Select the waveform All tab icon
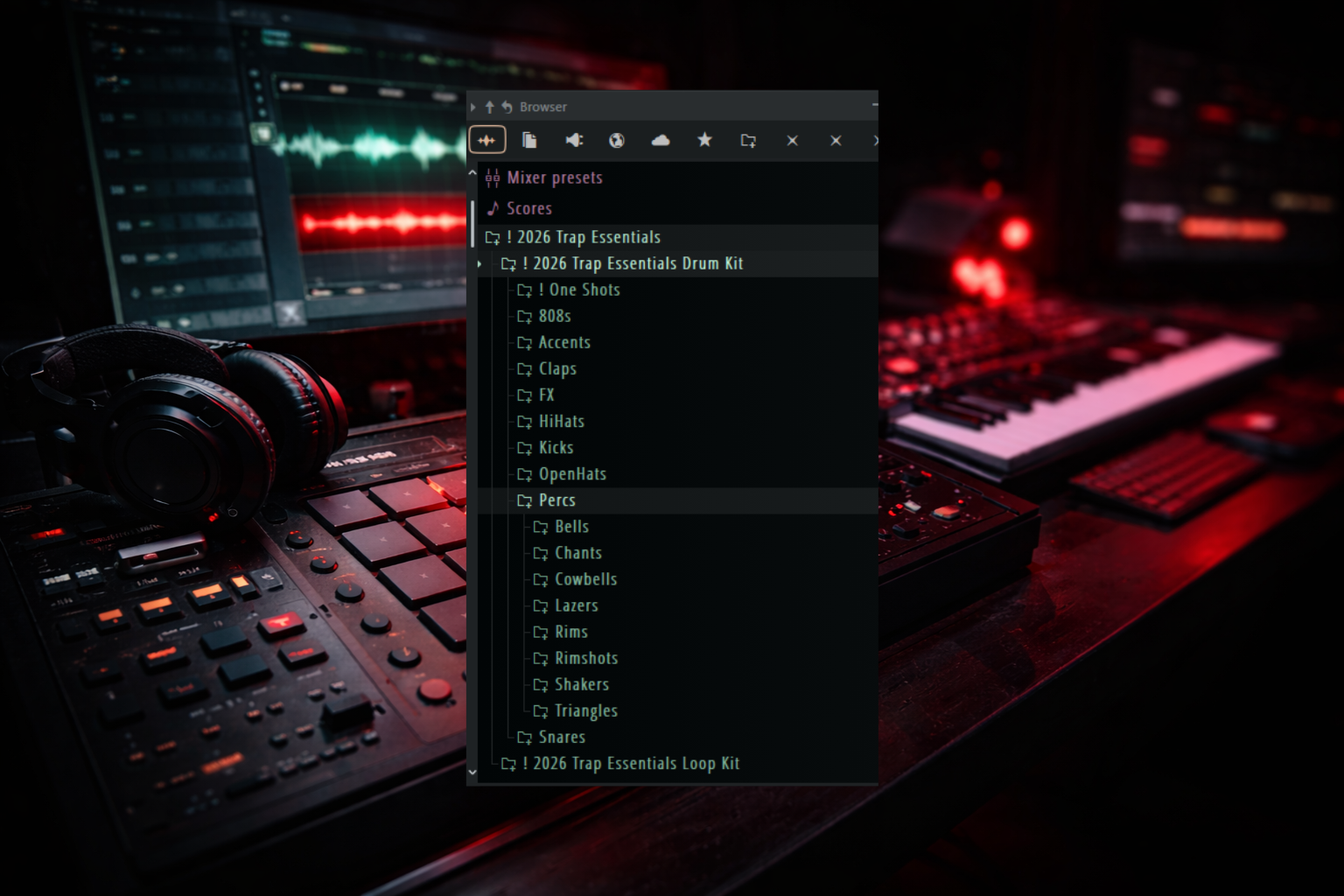This screenshot has width=1344, height=896. pos(487,140)
